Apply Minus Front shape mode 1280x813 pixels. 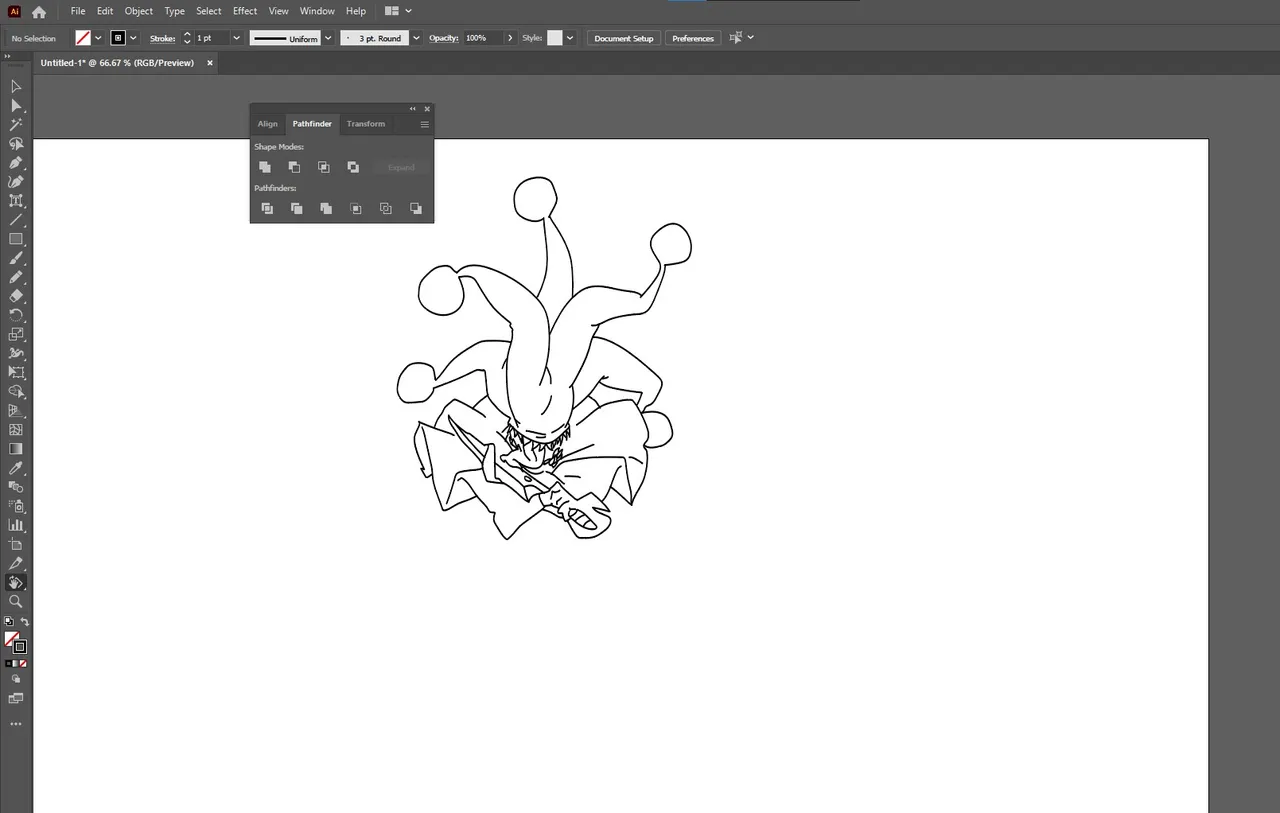tap(294, 167)
